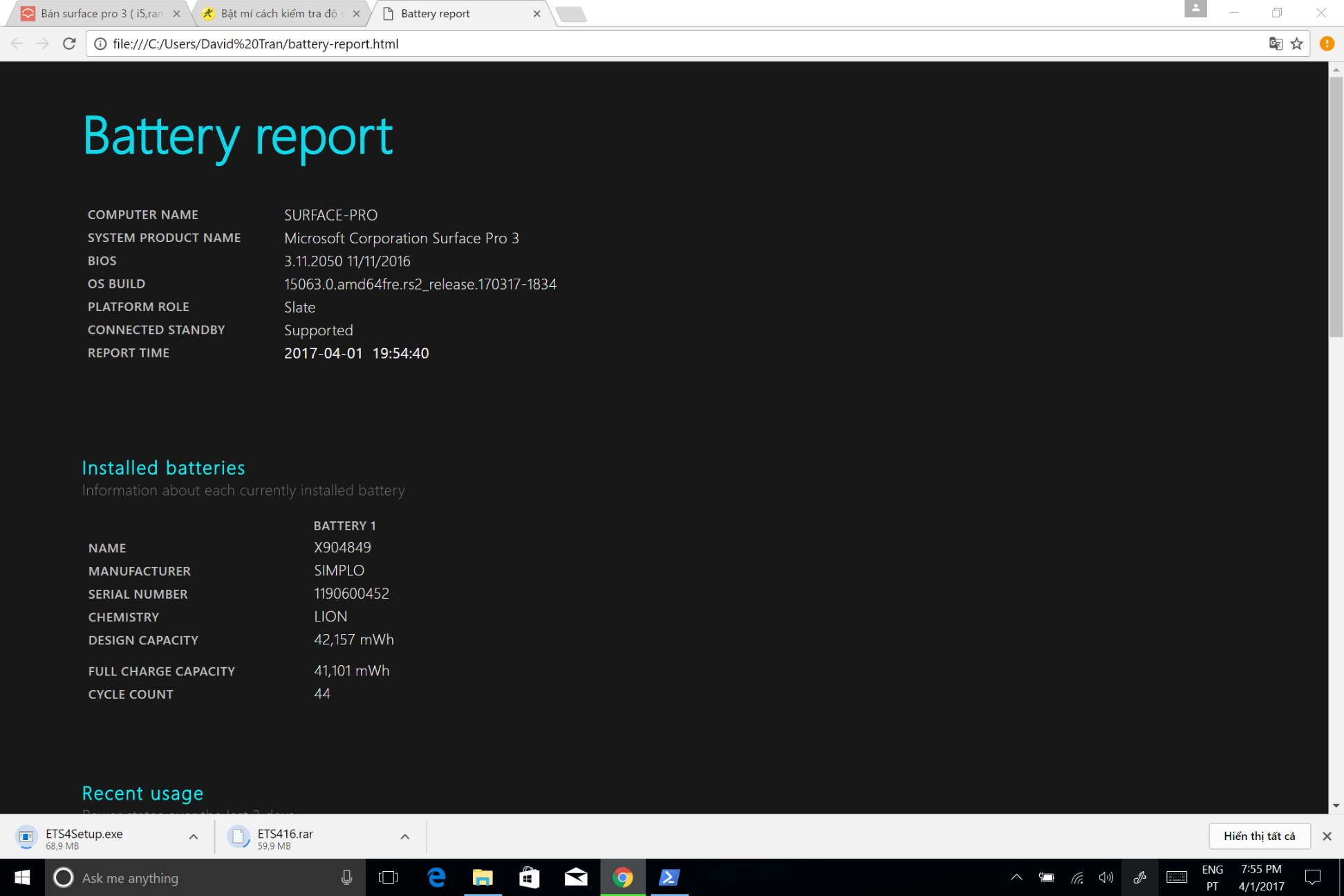The width and height of the screenshot is (1344, 896).
Task: Show hidden system tray icons
Action: tap(1016, 877)
